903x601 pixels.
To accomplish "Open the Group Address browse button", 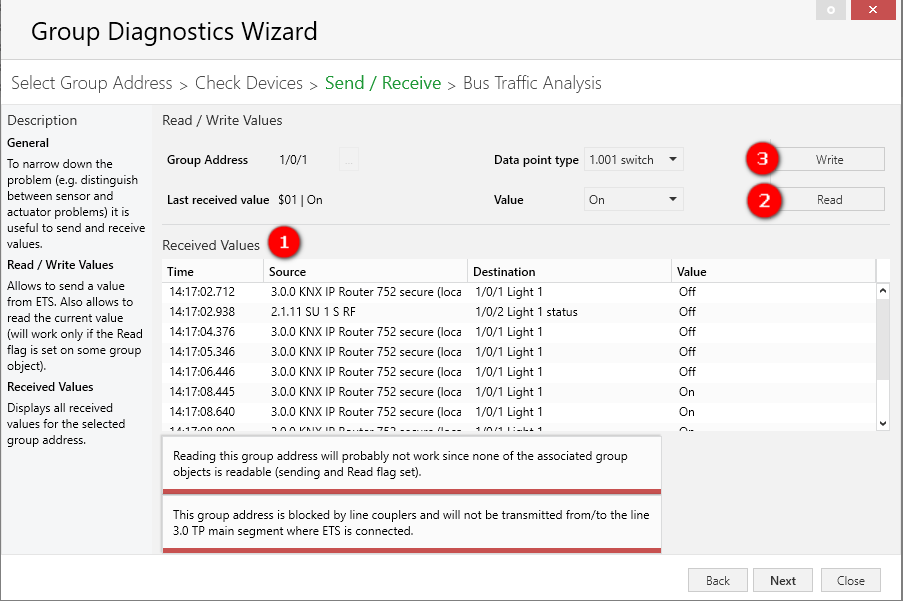I will click(348, 160).
